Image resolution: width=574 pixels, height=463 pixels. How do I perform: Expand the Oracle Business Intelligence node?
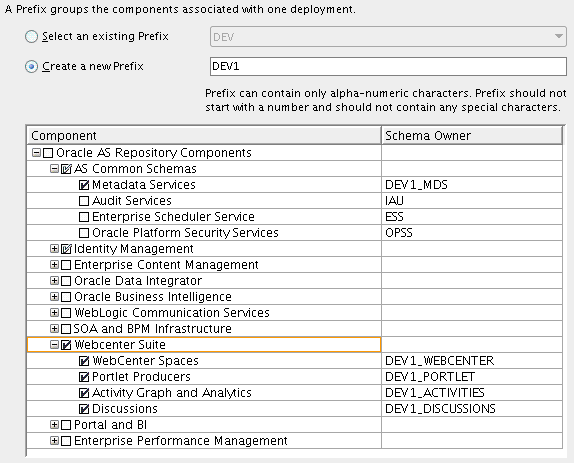point(54,296)
